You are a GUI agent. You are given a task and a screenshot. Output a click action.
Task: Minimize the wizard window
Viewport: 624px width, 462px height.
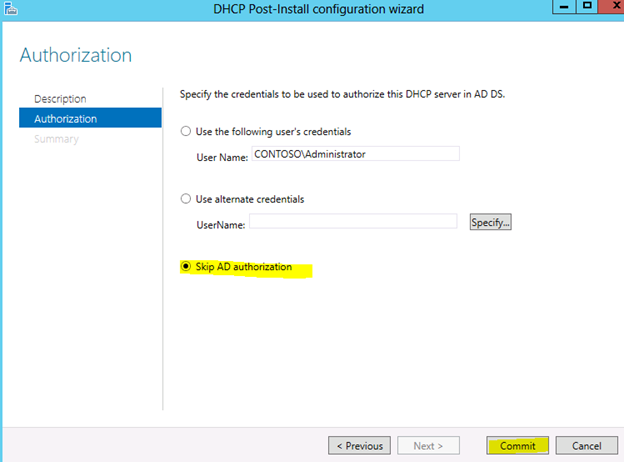click(564, 7)
